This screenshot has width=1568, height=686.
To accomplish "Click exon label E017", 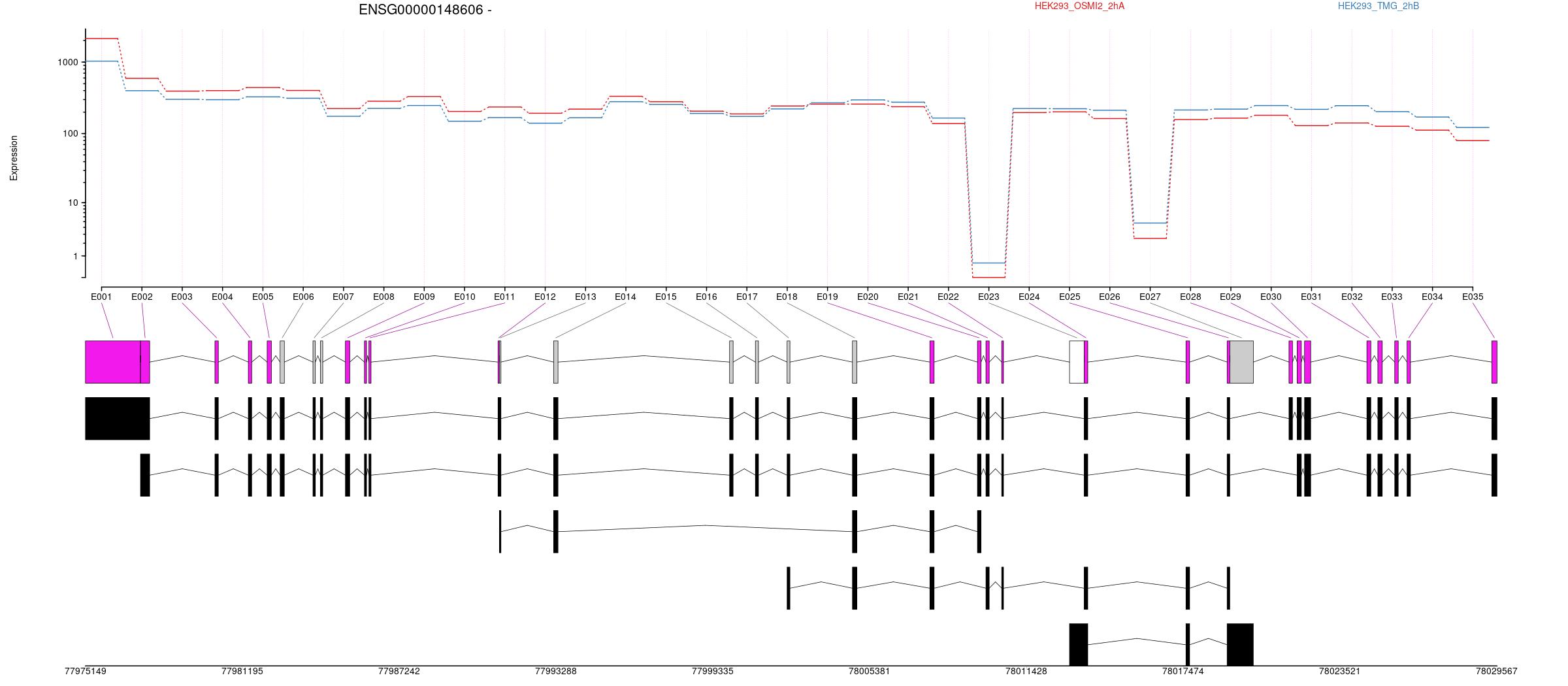I will tap(747, 297).
